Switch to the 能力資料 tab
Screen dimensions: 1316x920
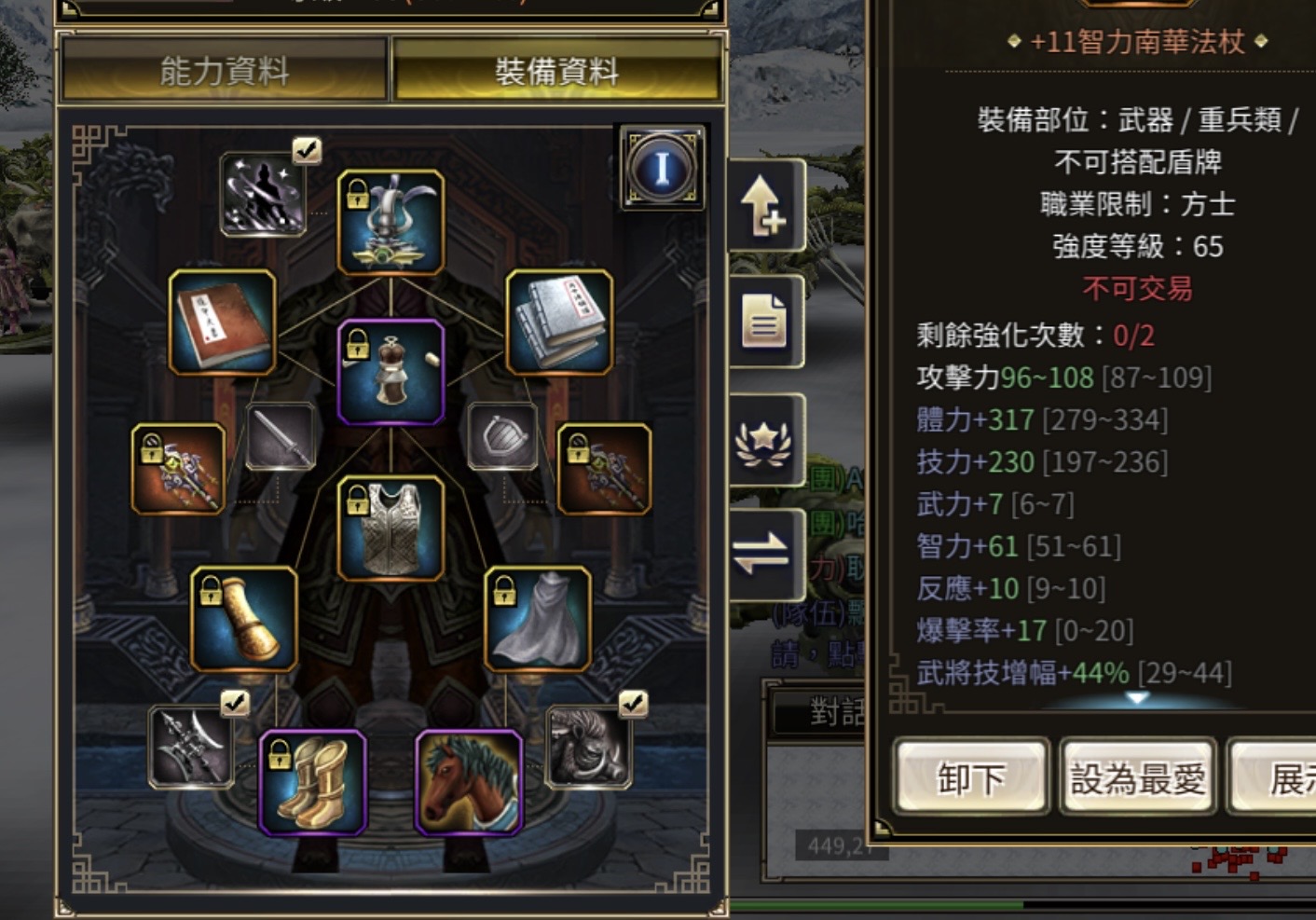224,71
